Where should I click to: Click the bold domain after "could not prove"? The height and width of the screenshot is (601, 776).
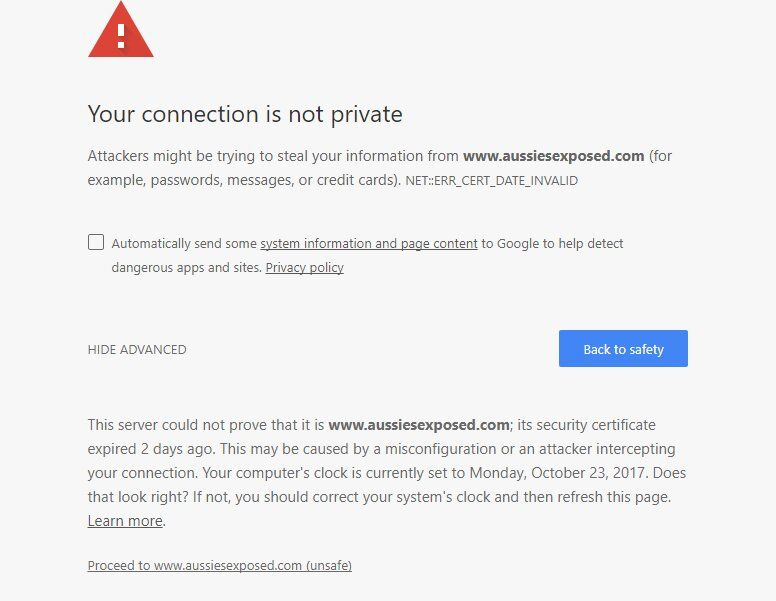[x=419, y=425]
